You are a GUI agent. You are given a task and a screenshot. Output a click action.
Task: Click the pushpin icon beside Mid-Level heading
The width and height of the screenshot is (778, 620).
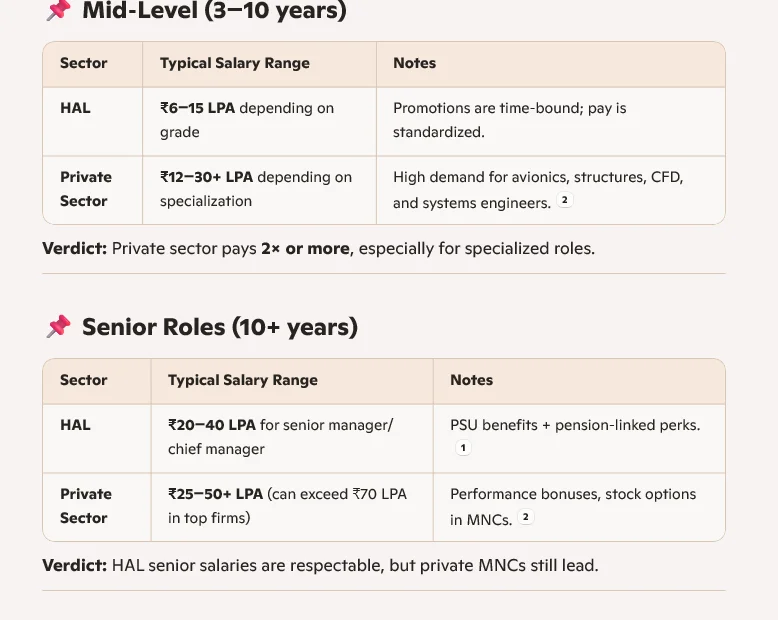(x=58, y=11)
